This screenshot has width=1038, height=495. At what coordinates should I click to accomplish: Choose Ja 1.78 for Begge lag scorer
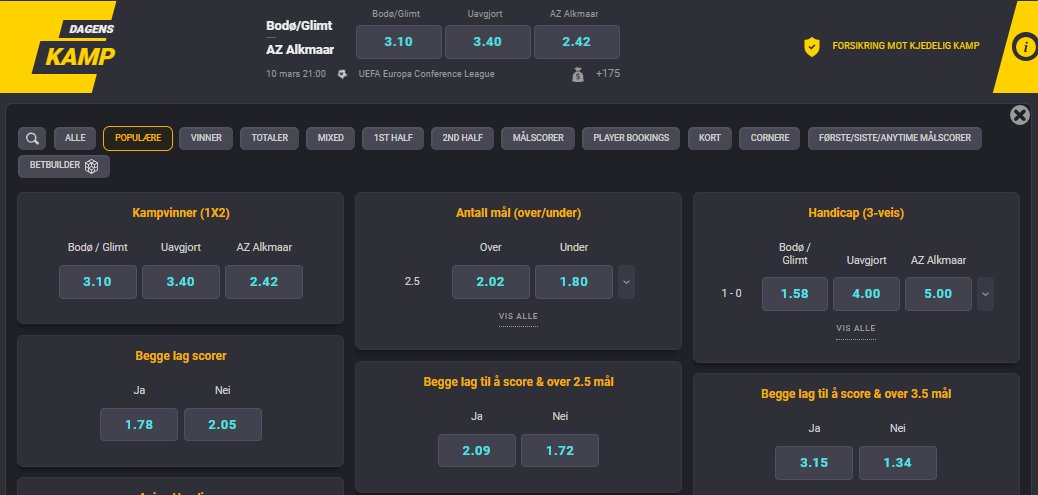(139, 425)
